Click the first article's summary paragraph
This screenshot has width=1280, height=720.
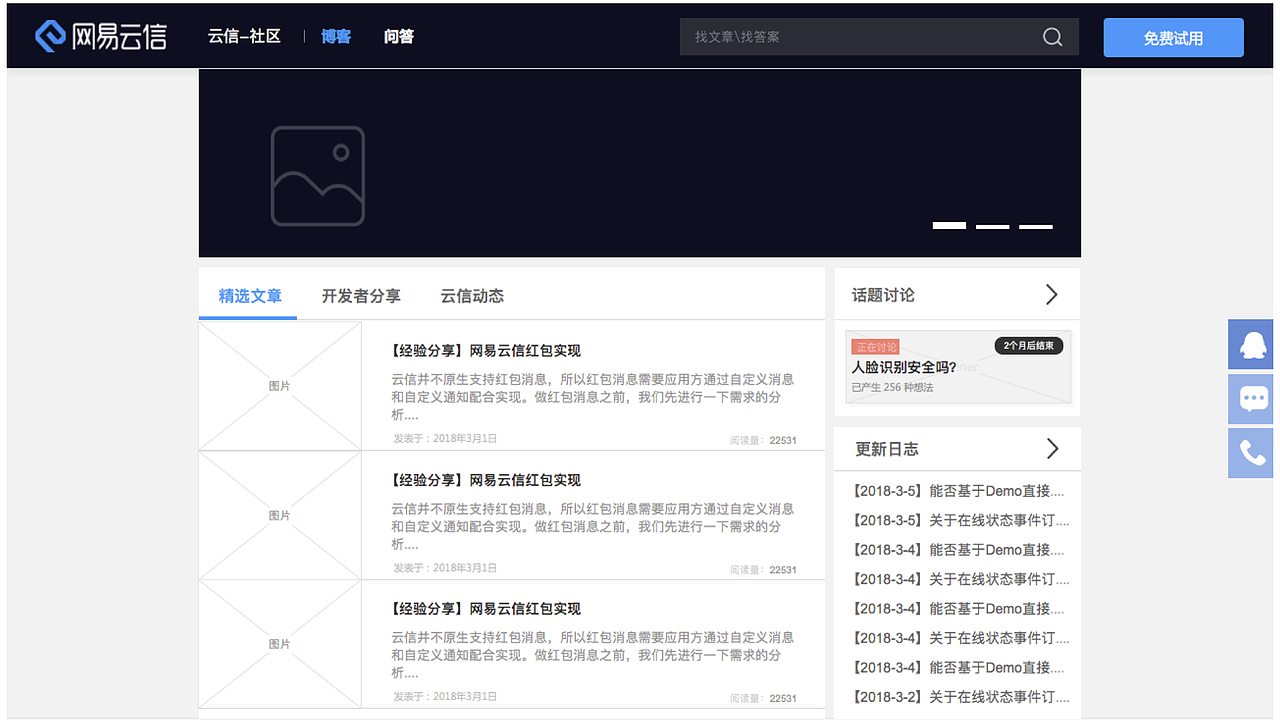[x=592, y=397]
